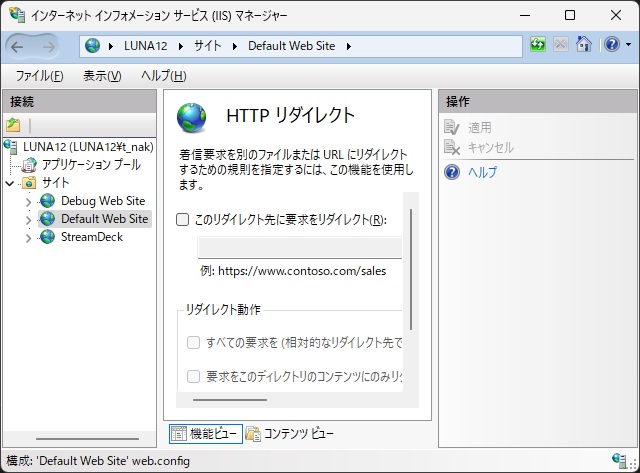Open ヘルプ link in 操作 pane
Image resolution: width=640 pixels, height=473 pixels.
tap(482, 172)
